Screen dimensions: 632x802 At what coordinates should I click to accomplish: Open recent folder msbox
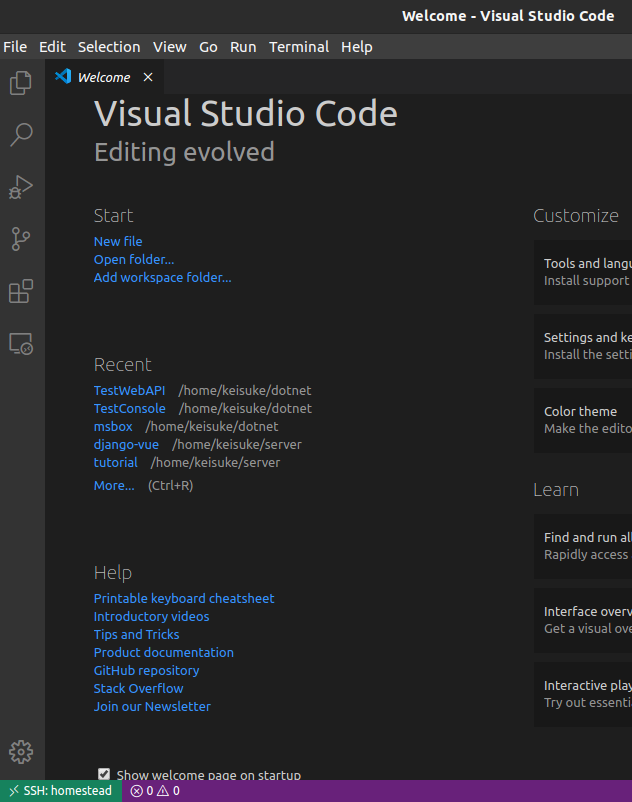coord(113,426)
